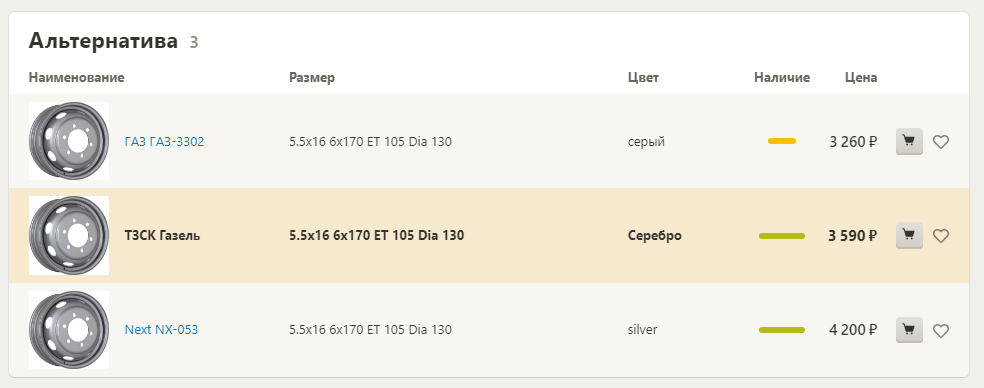Click the green availability bar for Next NX-053

tap(782, 330)
